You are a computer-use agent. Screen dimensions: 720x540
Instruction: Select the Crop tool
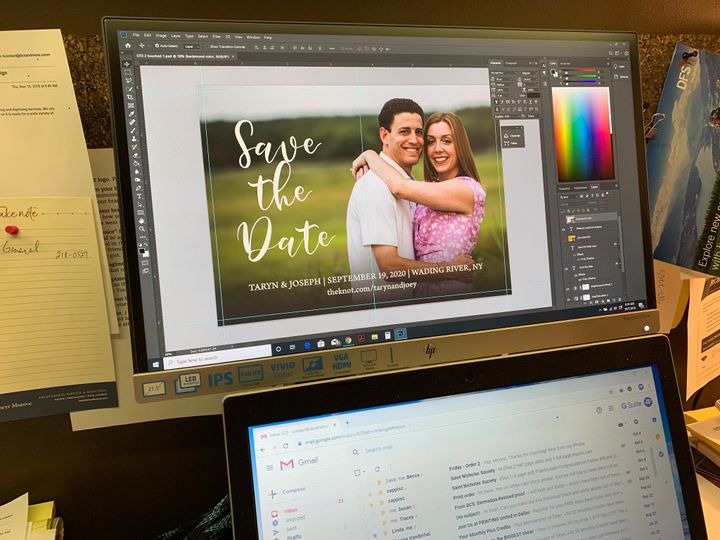coord(130,97)
